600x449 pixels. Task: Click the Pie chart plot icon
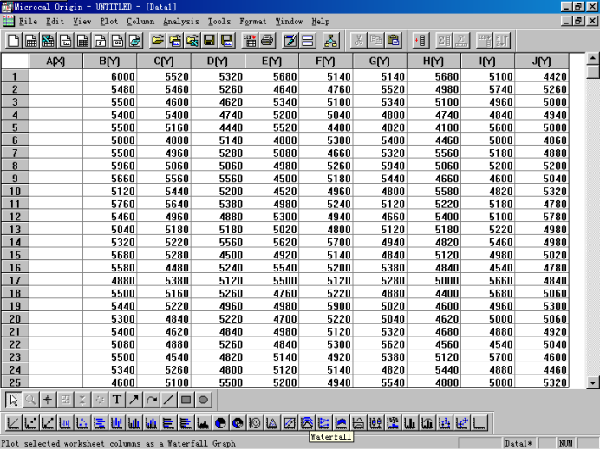(221, 422)
